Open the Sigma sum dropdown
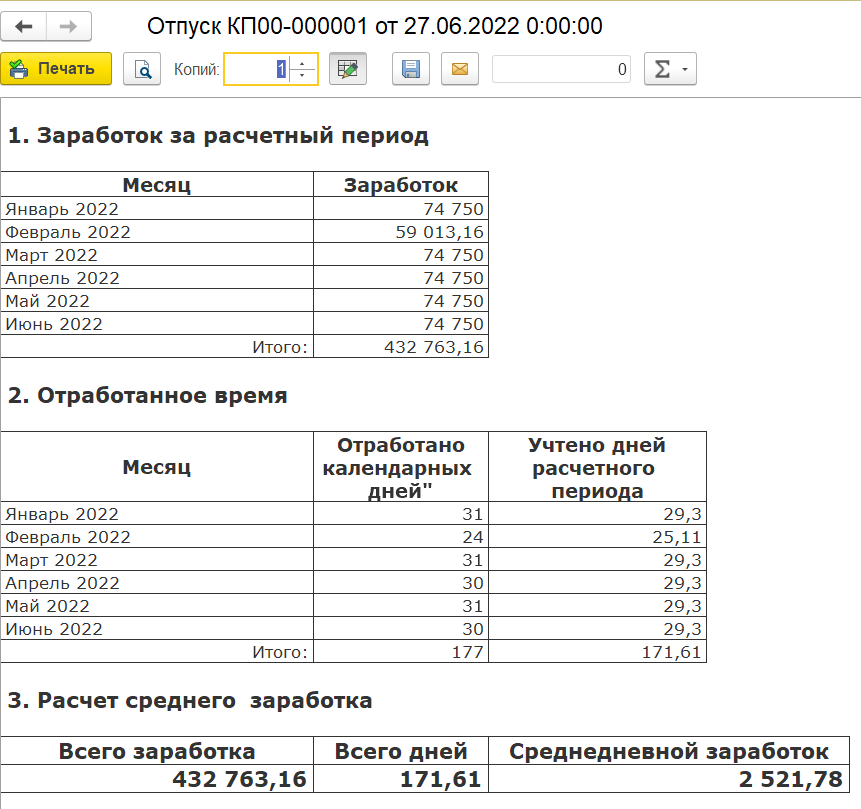 670,69
